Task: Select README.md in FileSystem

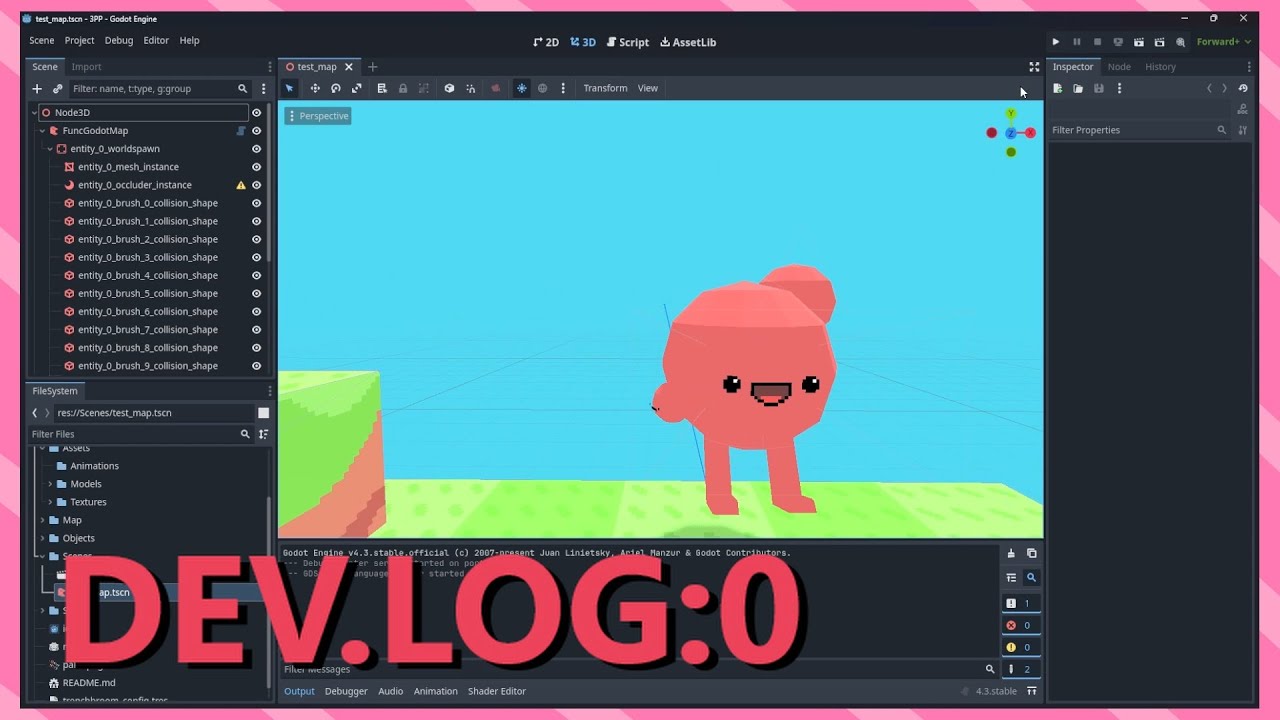Action: point(89,683)
